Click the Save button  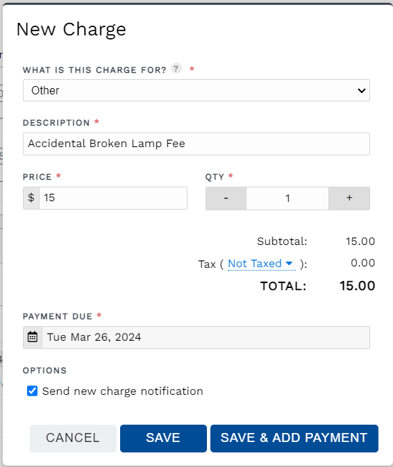163,438
